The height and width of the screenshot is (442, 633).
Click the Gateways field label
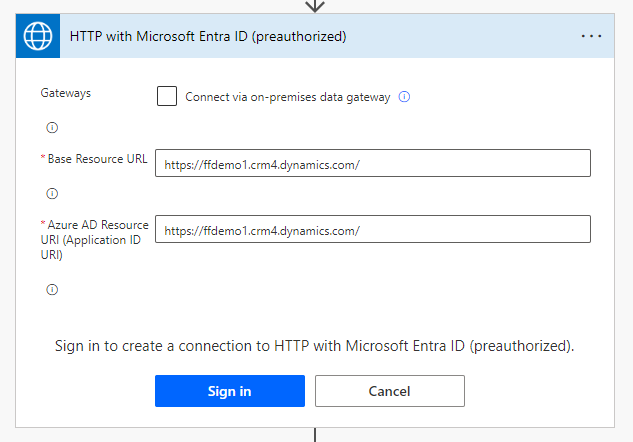point(65,93)
